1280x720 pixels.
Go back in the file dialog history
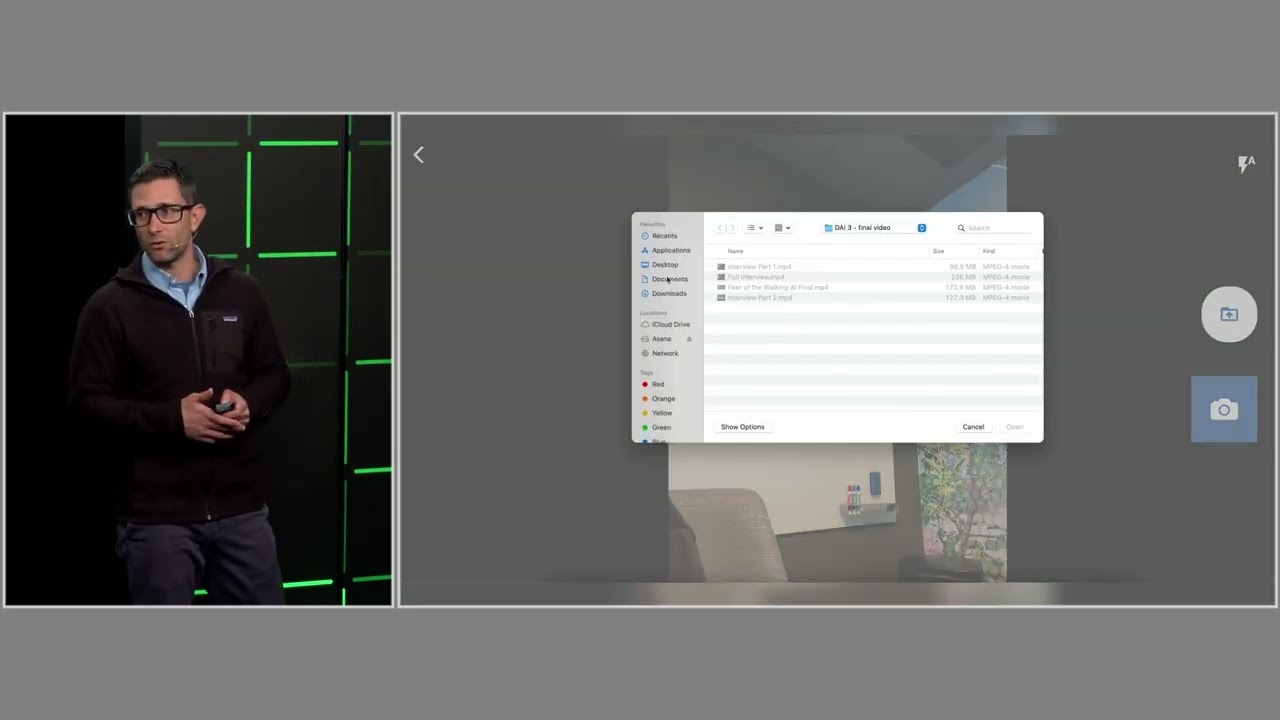tap(719, 228)
